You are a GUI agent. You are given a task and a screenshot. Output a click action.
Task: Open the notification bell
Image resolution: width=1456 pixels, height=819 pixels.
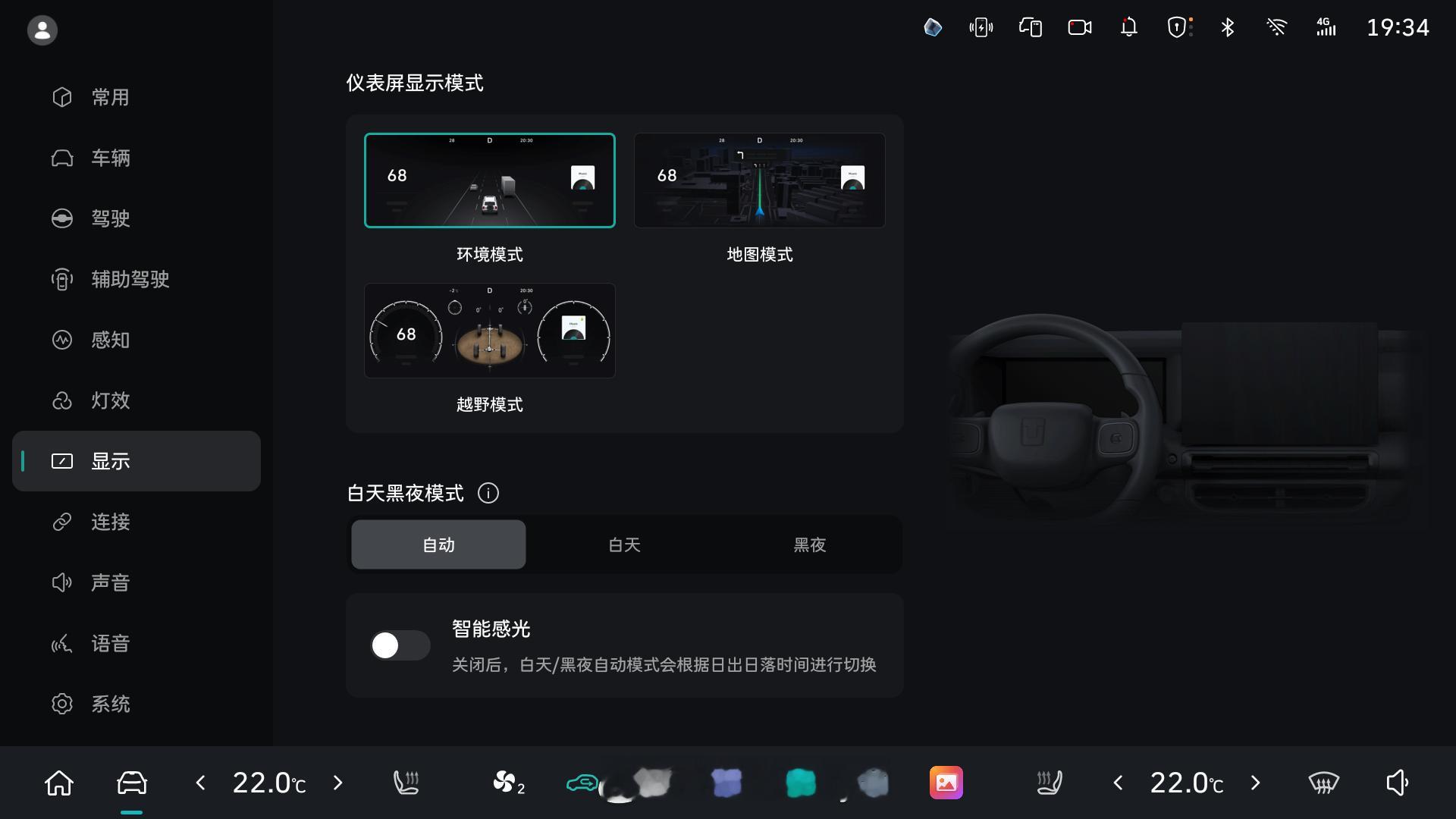click(1129, 28)
